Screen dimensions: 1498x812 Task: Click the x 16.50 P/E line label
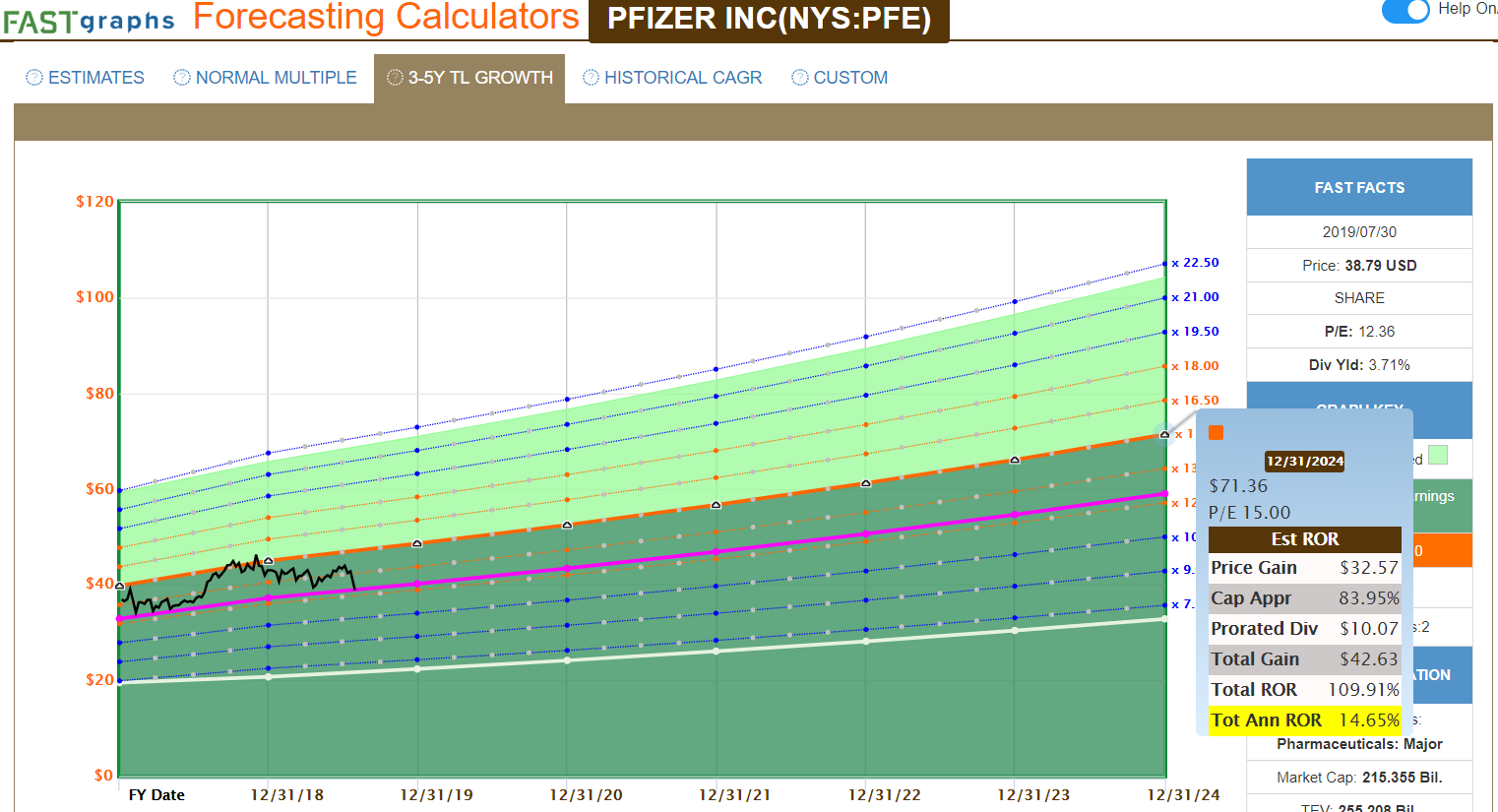click(x=1195, y=401)
